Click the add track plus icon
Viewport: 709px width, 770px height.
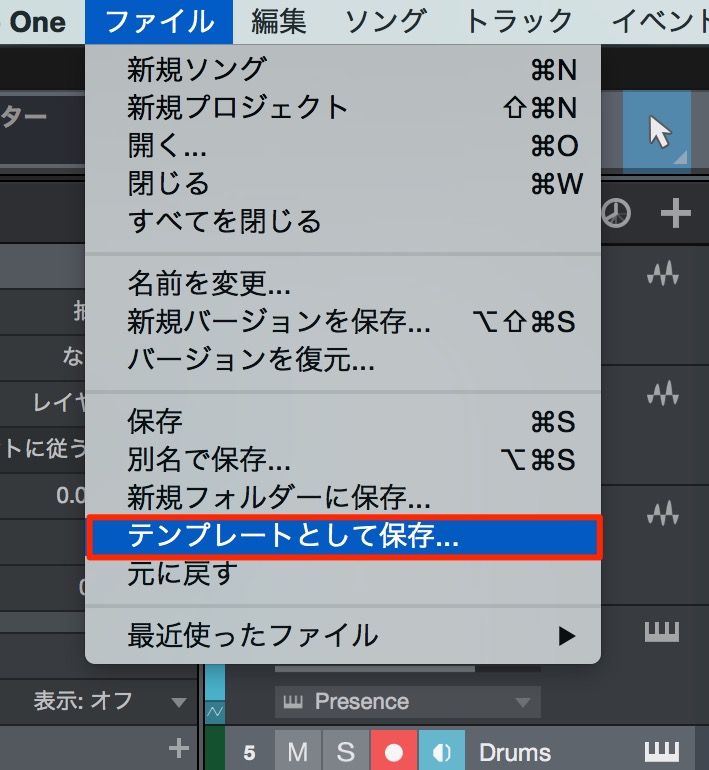(x=676, y=213)
